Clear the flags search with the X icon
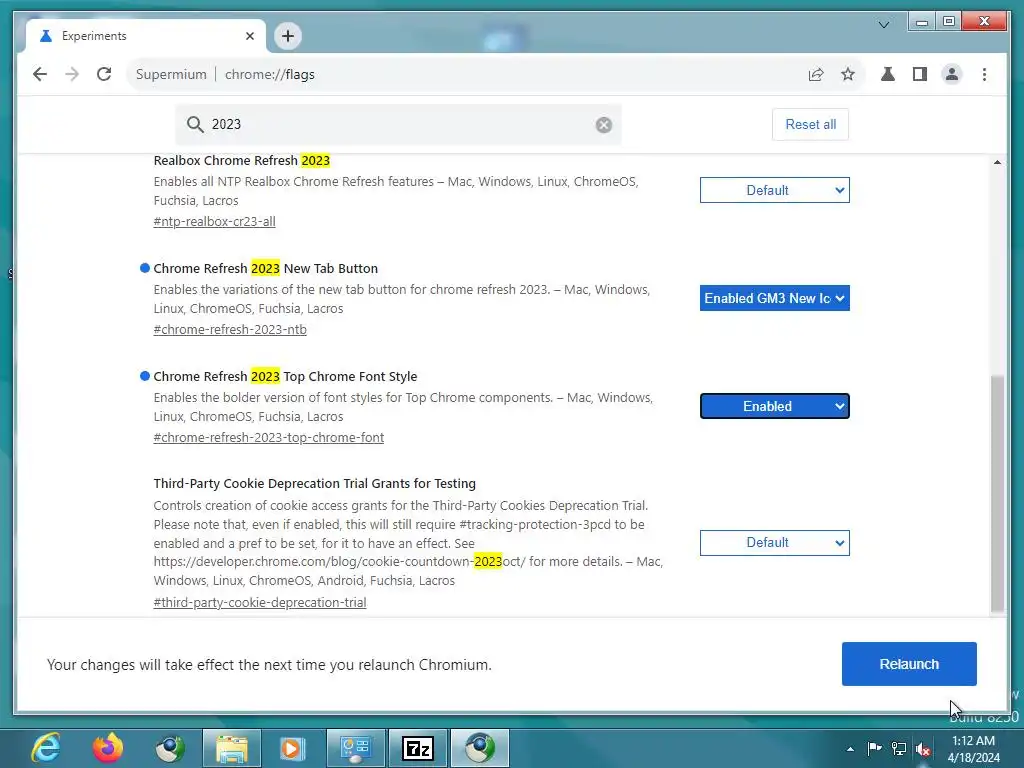Screen dimensions: 1024x768 pos(604,125)
